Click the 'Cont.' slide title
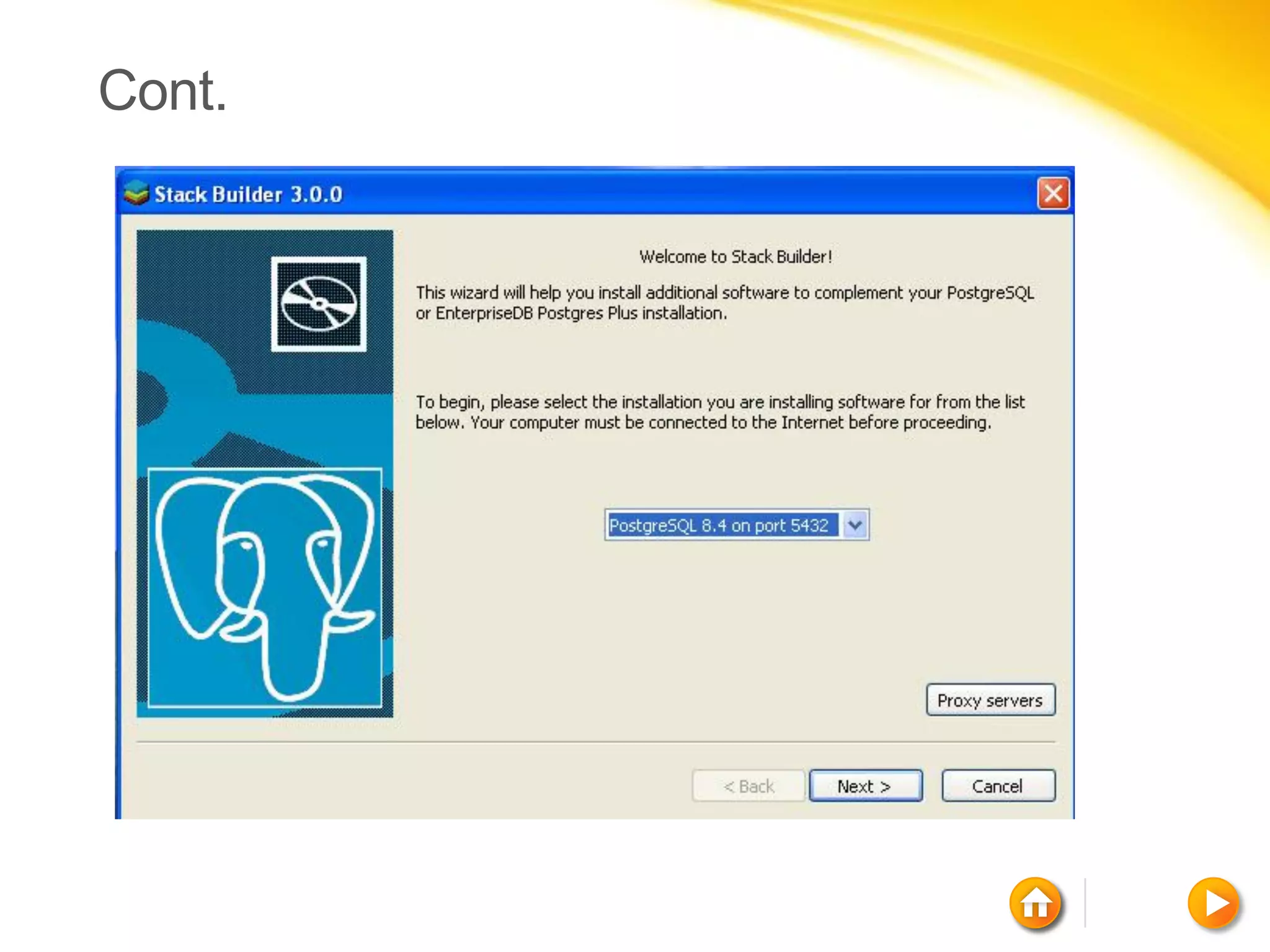The height and width of the screenshot is (952, 1270). coord(162,90)
